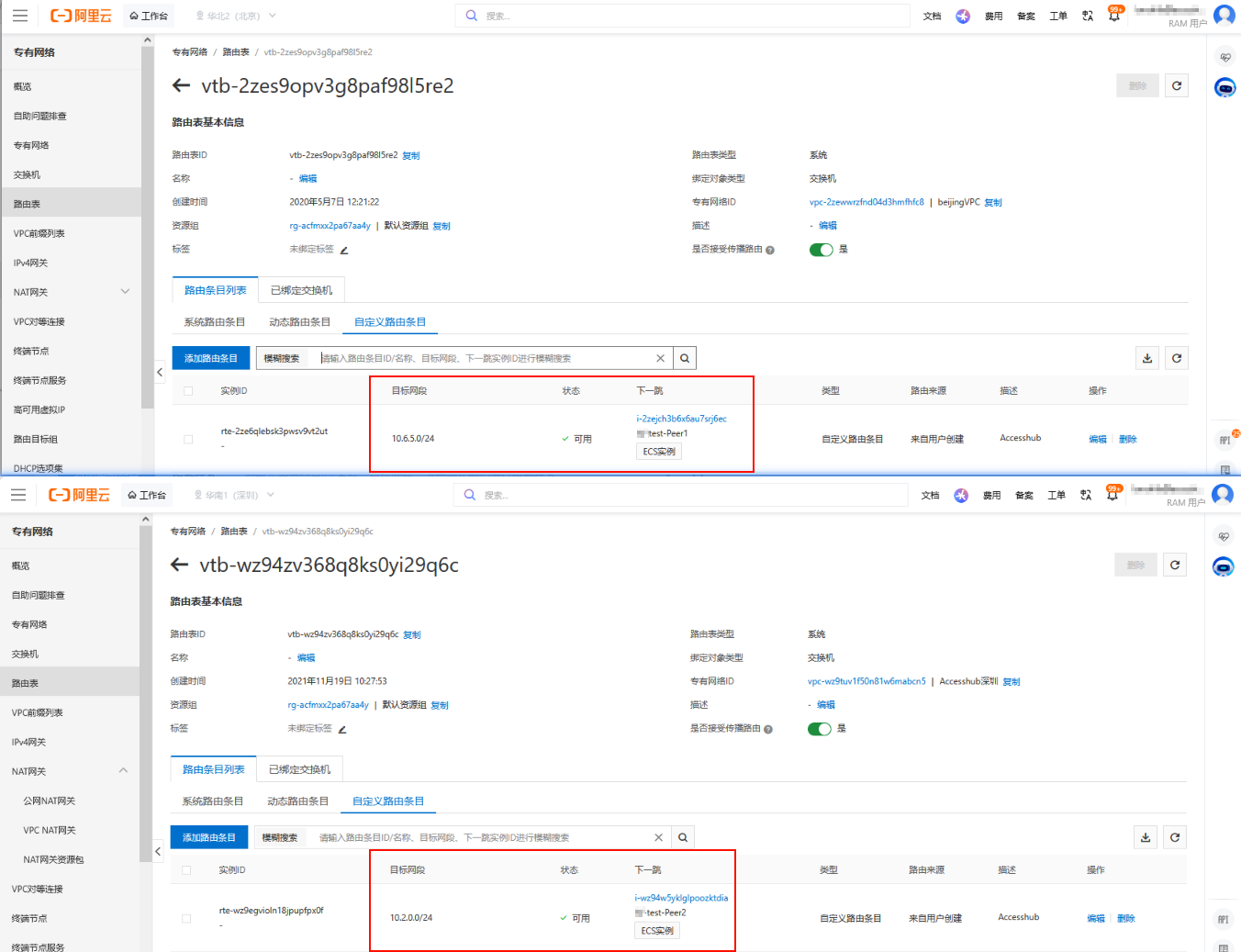
Task: Switch to 动态路由条目 tab in the Shenzhen console
Action: pyautogui.click(x=297, y=801)
